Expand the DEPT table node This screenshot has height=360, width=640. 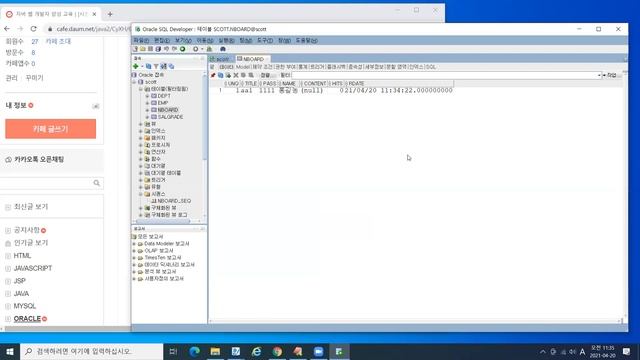click(x=147, y=96)
